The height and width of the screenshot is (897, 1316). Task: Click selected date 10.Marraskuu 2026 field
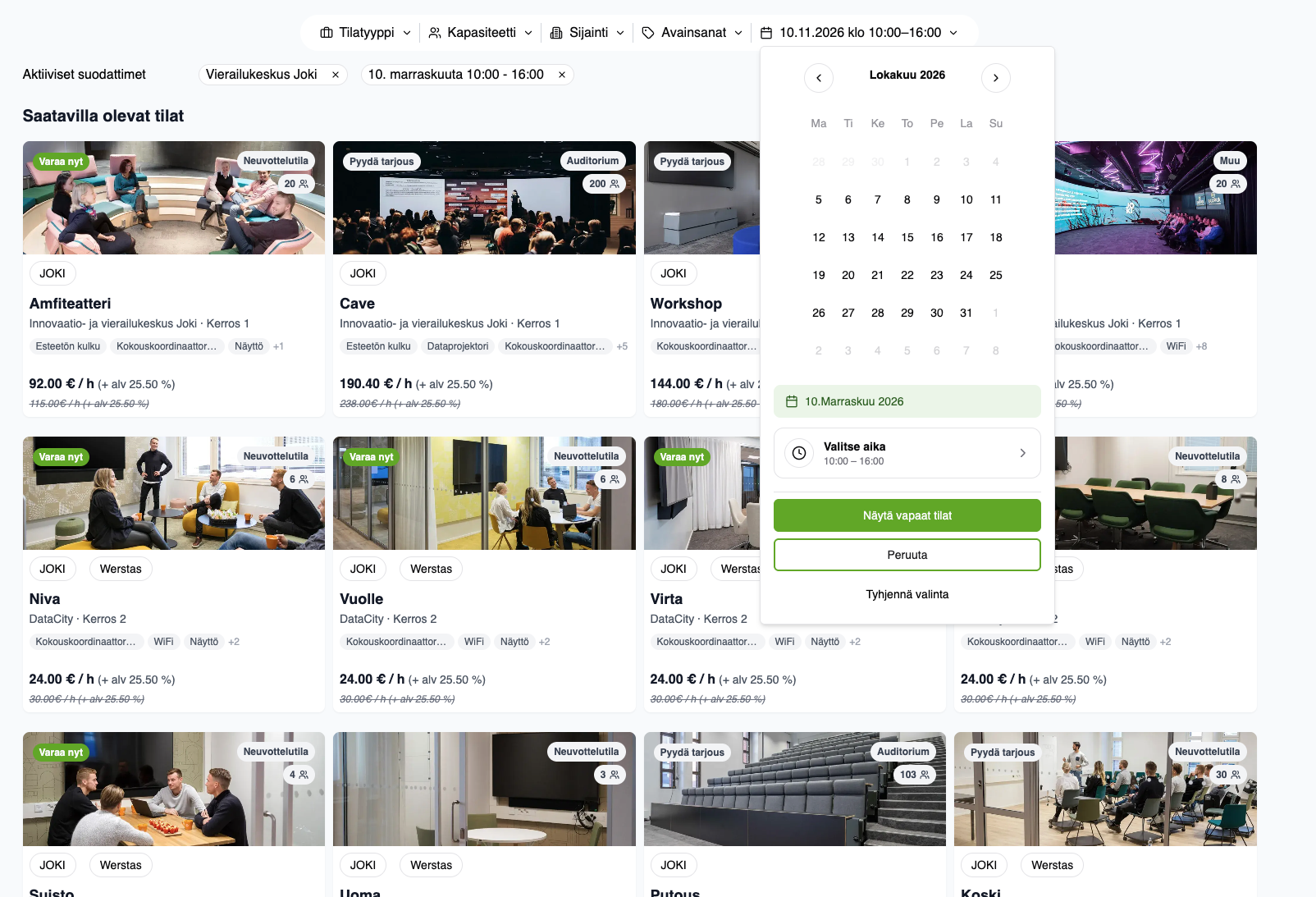907,401
